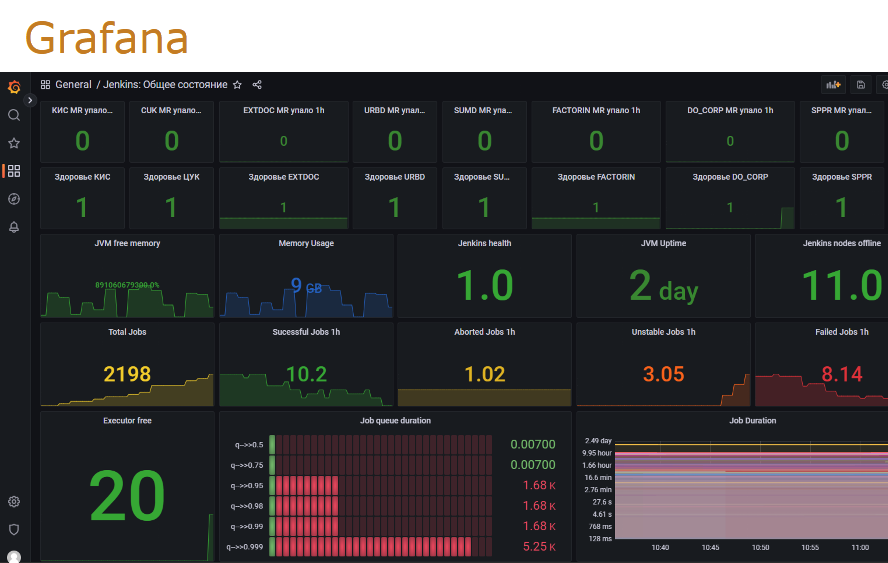Open the FACTORIN MR упало 1h panel menu

coord(596,110)
